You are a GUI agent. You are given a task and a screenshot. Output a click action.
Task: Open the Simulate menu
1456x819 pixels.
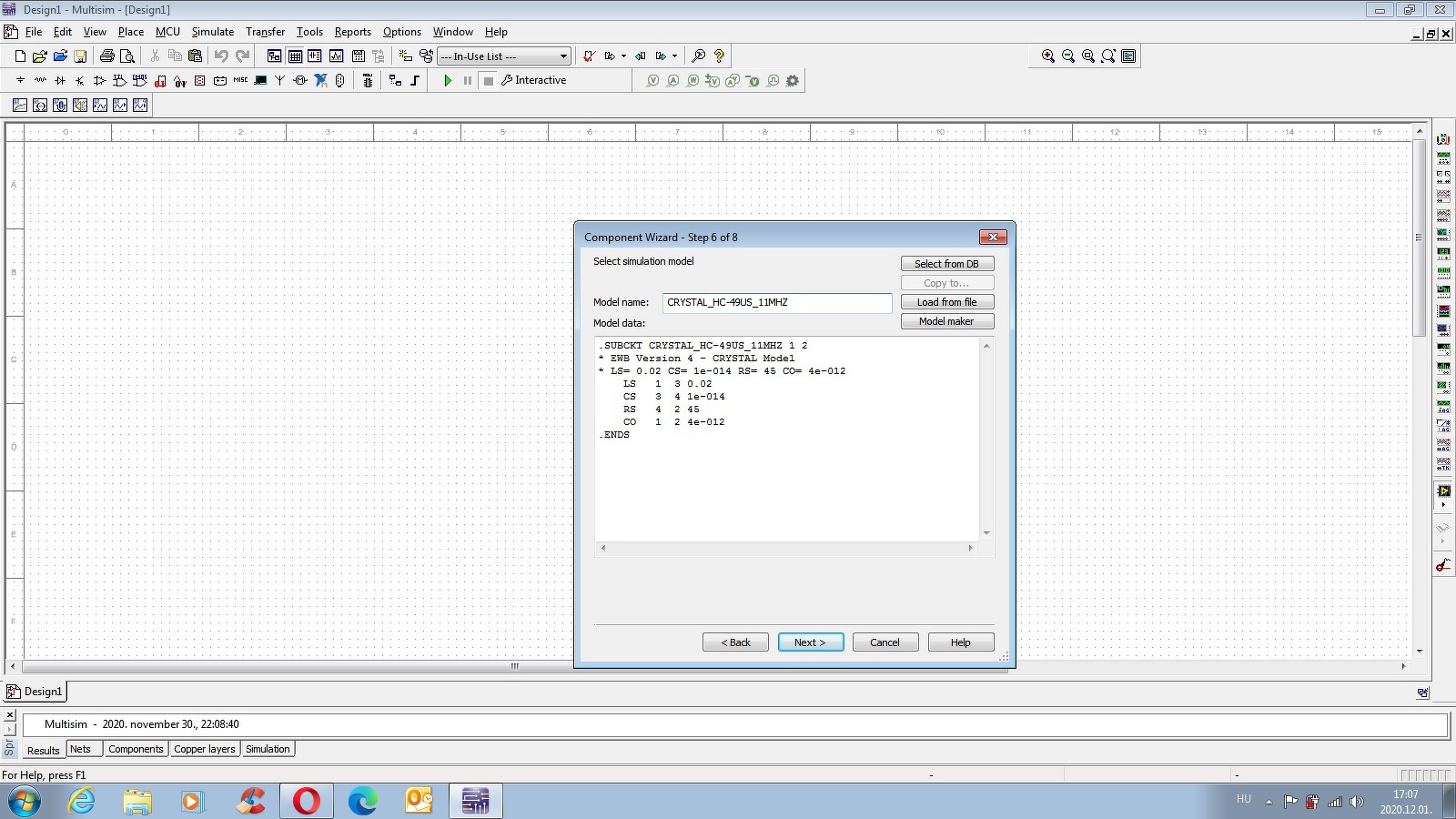click(213, 32)
